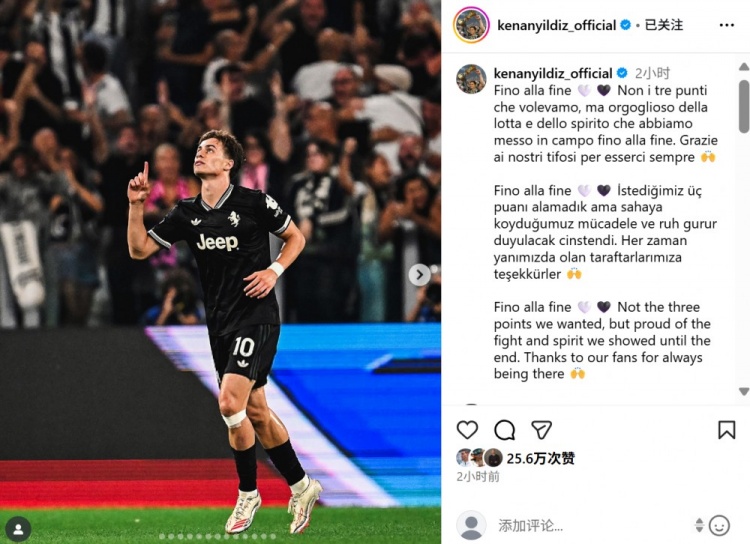This screenshot has height=544, width=750.
Task: Open emoji picker smiley icon
Action: [719, 525]
